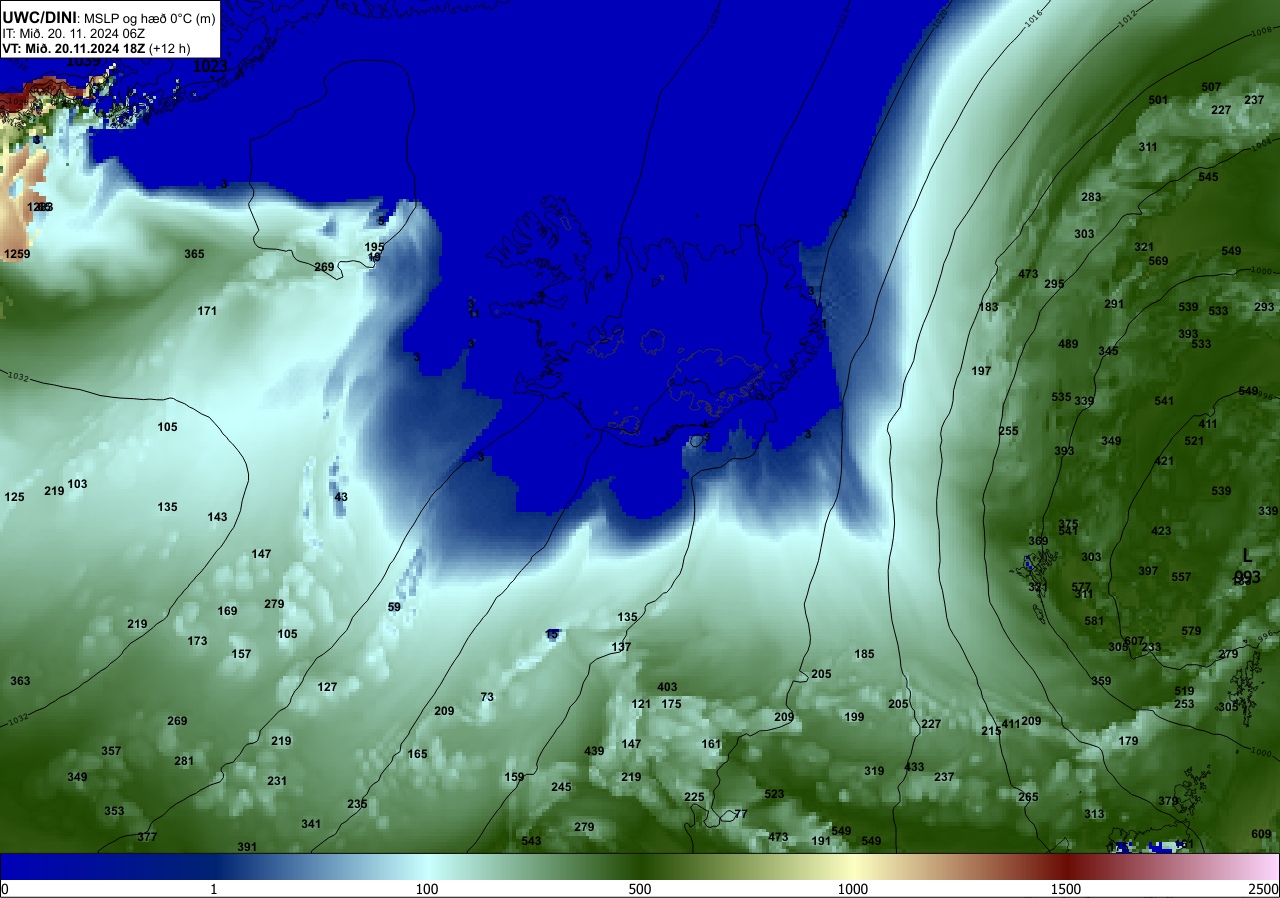This screenshot has width=1280, height=898.
Task: Pick the 195 height value
Action: [374, 247]
